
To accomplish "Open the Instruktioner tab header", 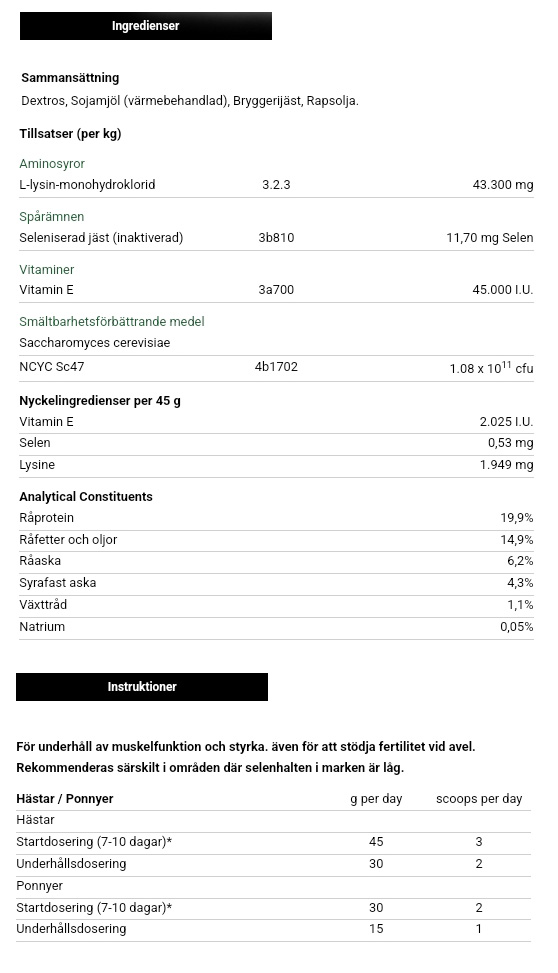I will coord(142,687).
